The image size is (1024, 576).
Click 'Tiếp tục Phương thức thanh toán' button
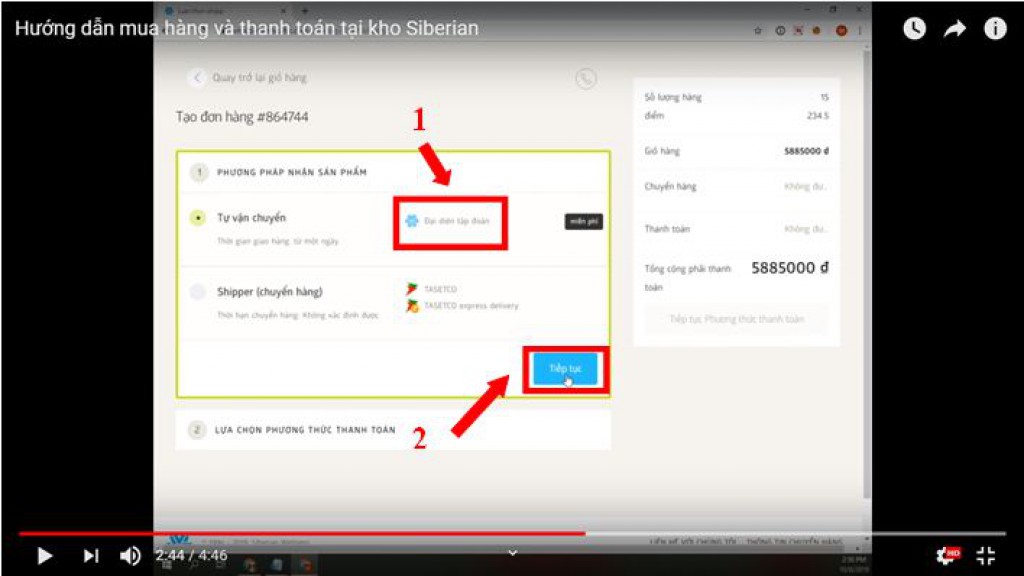coord(736,320)
